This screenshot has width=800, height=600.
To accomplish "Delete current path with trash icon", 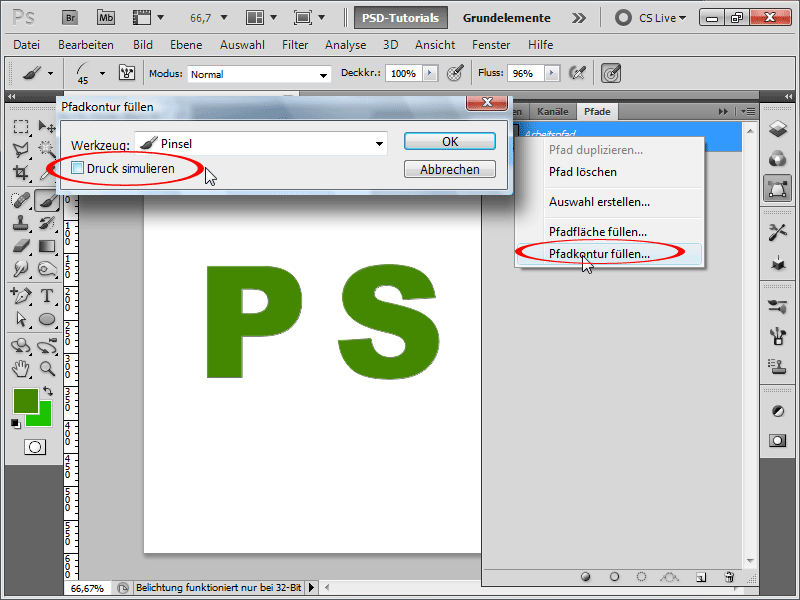I will point(729,577).
